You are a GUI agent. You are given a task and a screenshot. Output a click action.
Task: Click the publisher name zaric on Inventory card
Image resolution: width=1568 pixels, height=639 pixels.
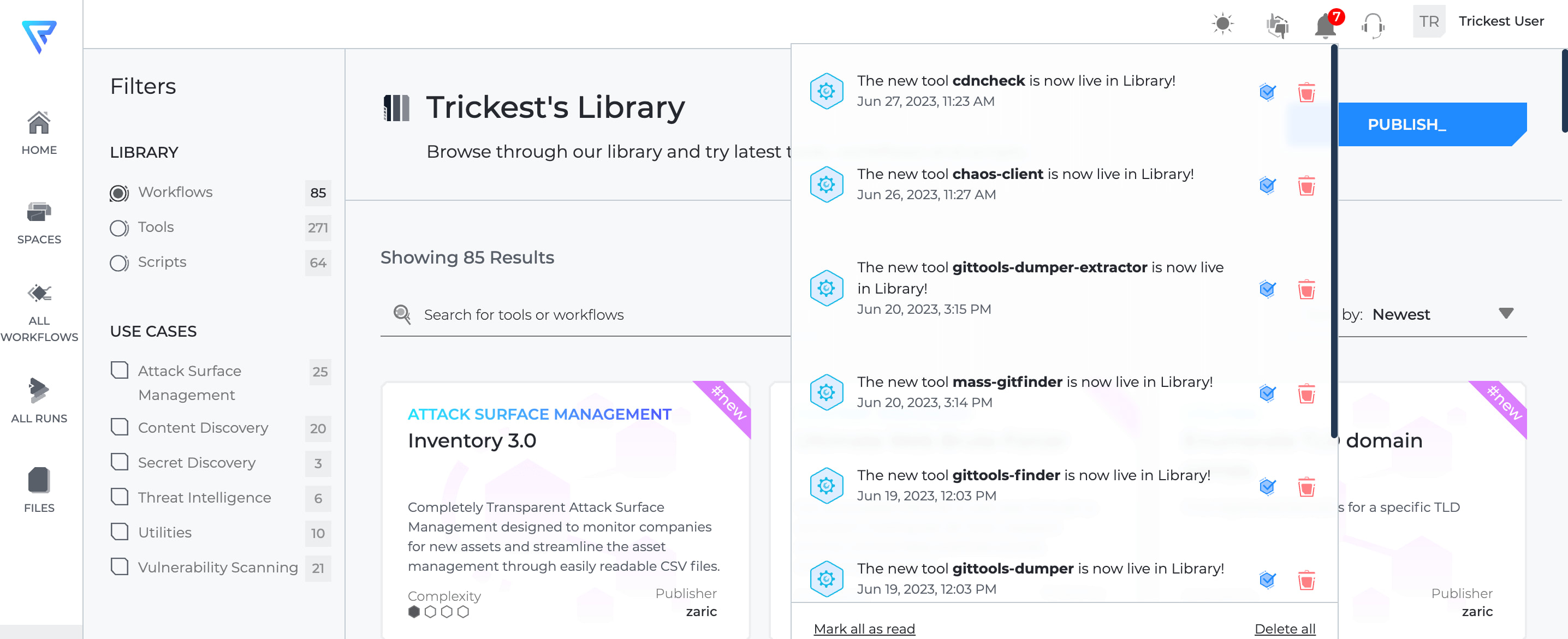[700, 612]
